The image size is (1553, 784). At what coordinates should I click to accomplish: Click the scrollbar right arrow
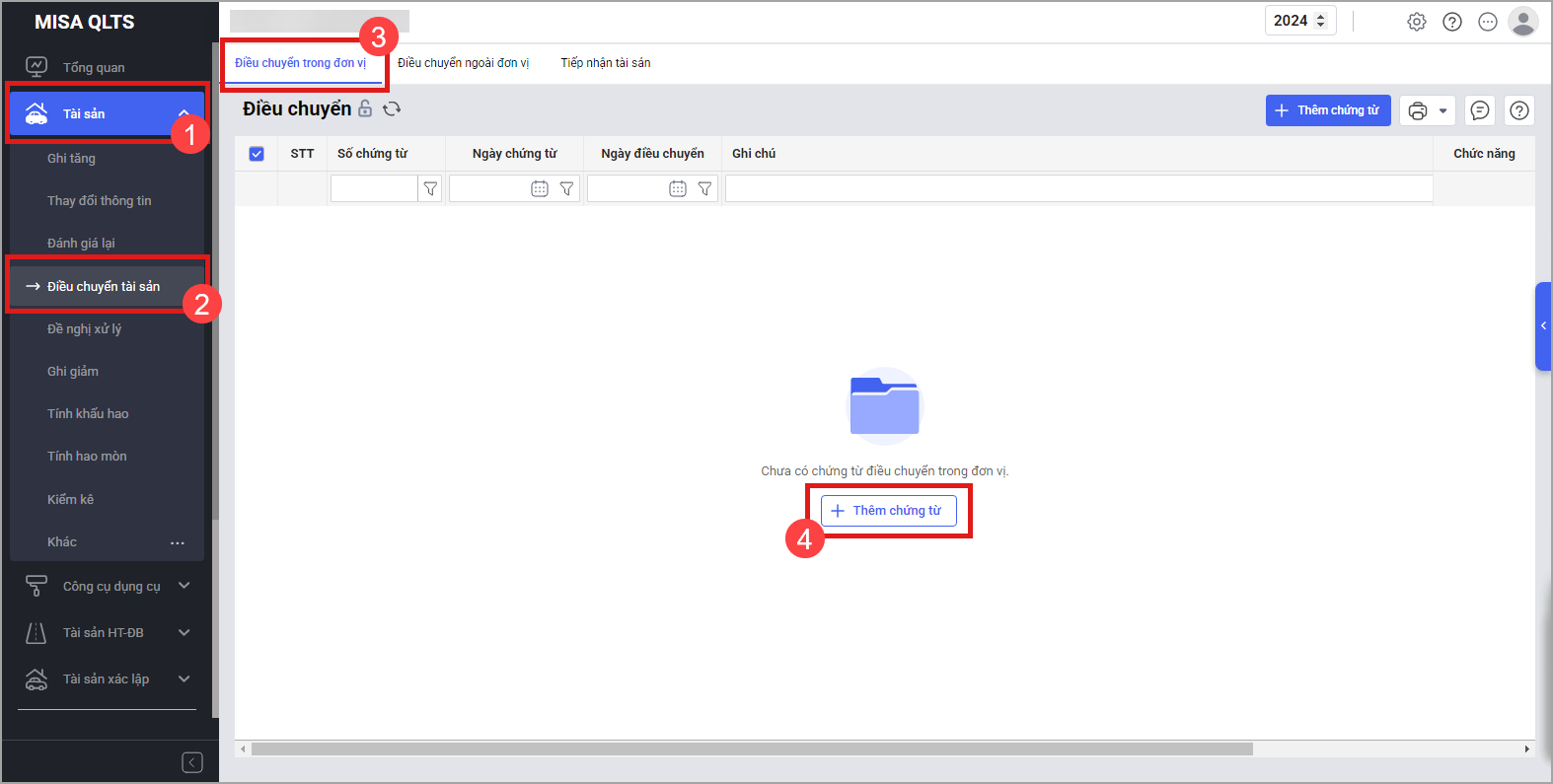click(x=1527, y=749)
